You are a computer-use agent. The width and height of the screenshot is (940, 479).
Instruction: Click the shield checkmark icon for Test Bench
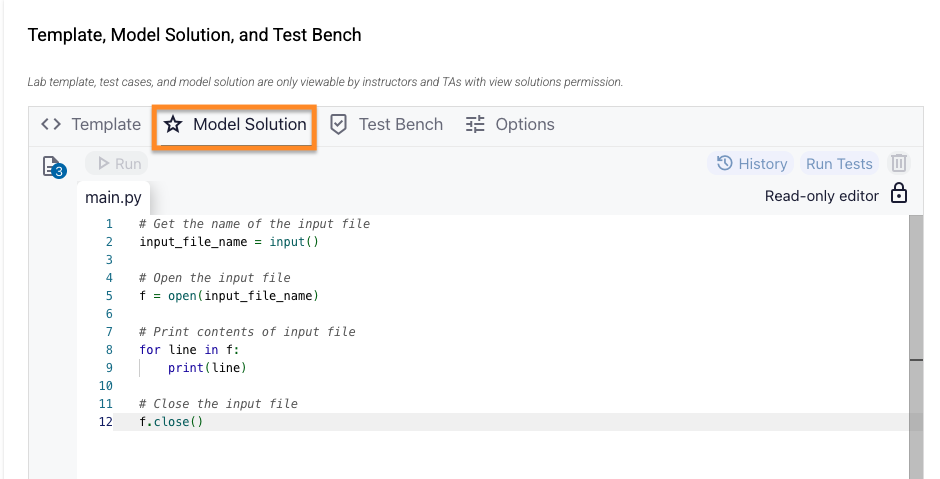(339, 125)
